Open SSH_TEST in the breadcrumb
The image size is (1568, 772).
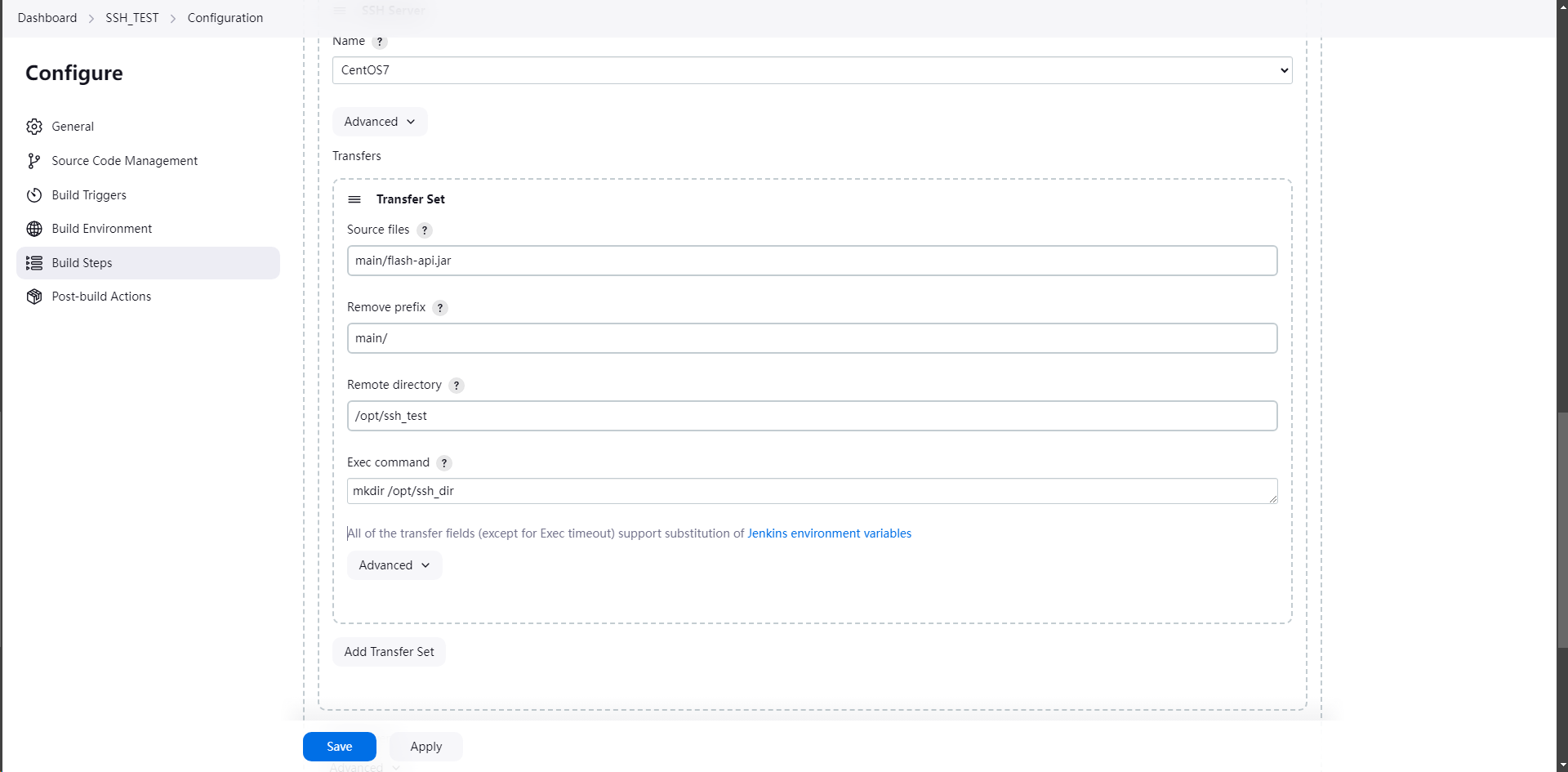132,18
